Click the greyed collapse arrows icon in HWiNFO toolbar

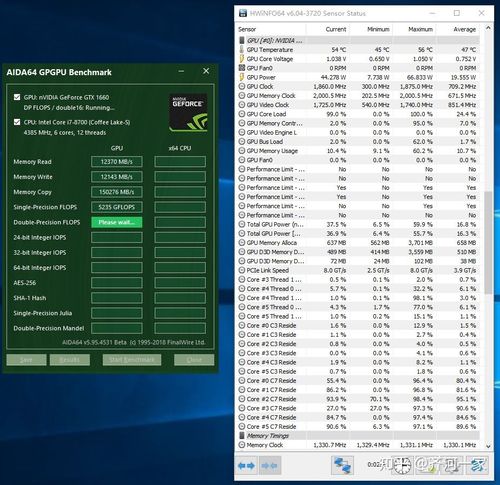270,466
